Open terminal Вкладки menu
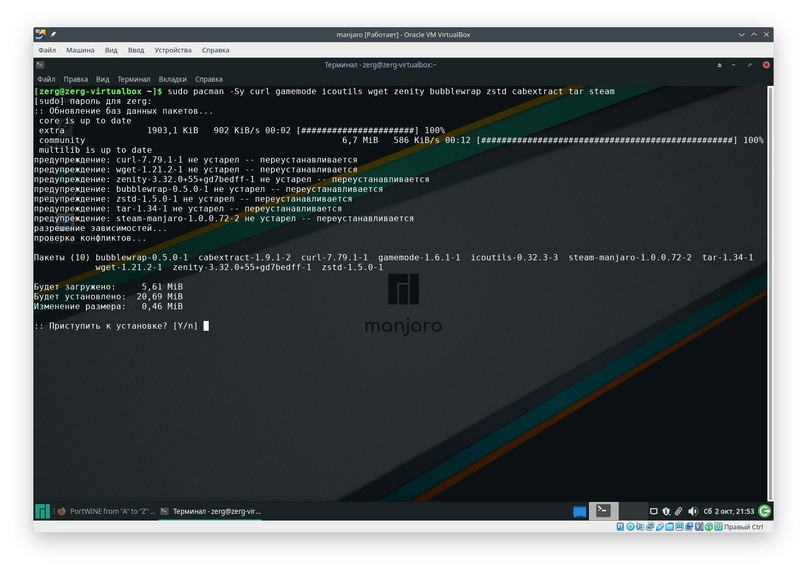807x572 pixels. [x=172, y=79]
